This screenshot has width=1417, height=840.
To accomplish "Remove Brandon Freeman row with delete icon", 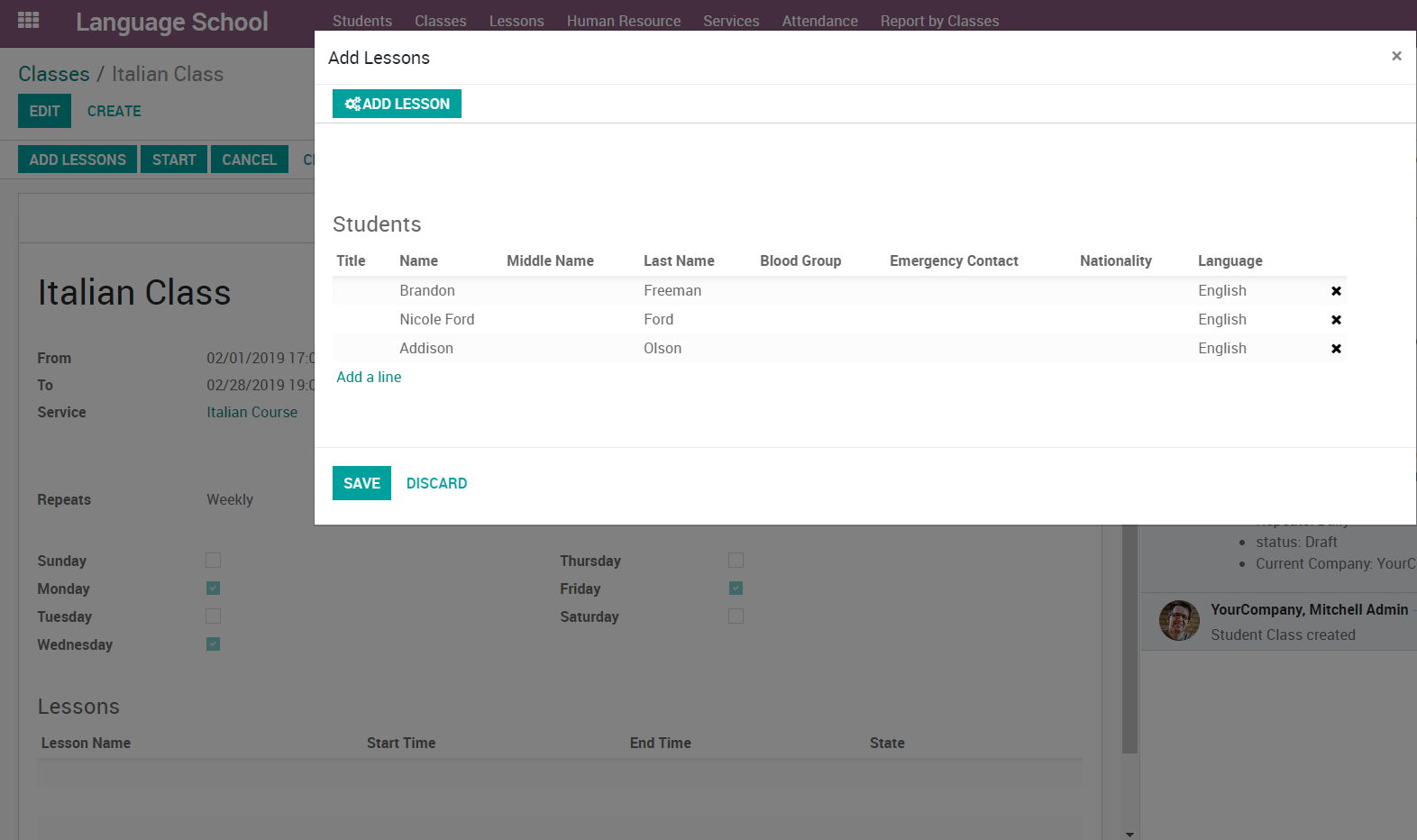I will [1336, 291].
